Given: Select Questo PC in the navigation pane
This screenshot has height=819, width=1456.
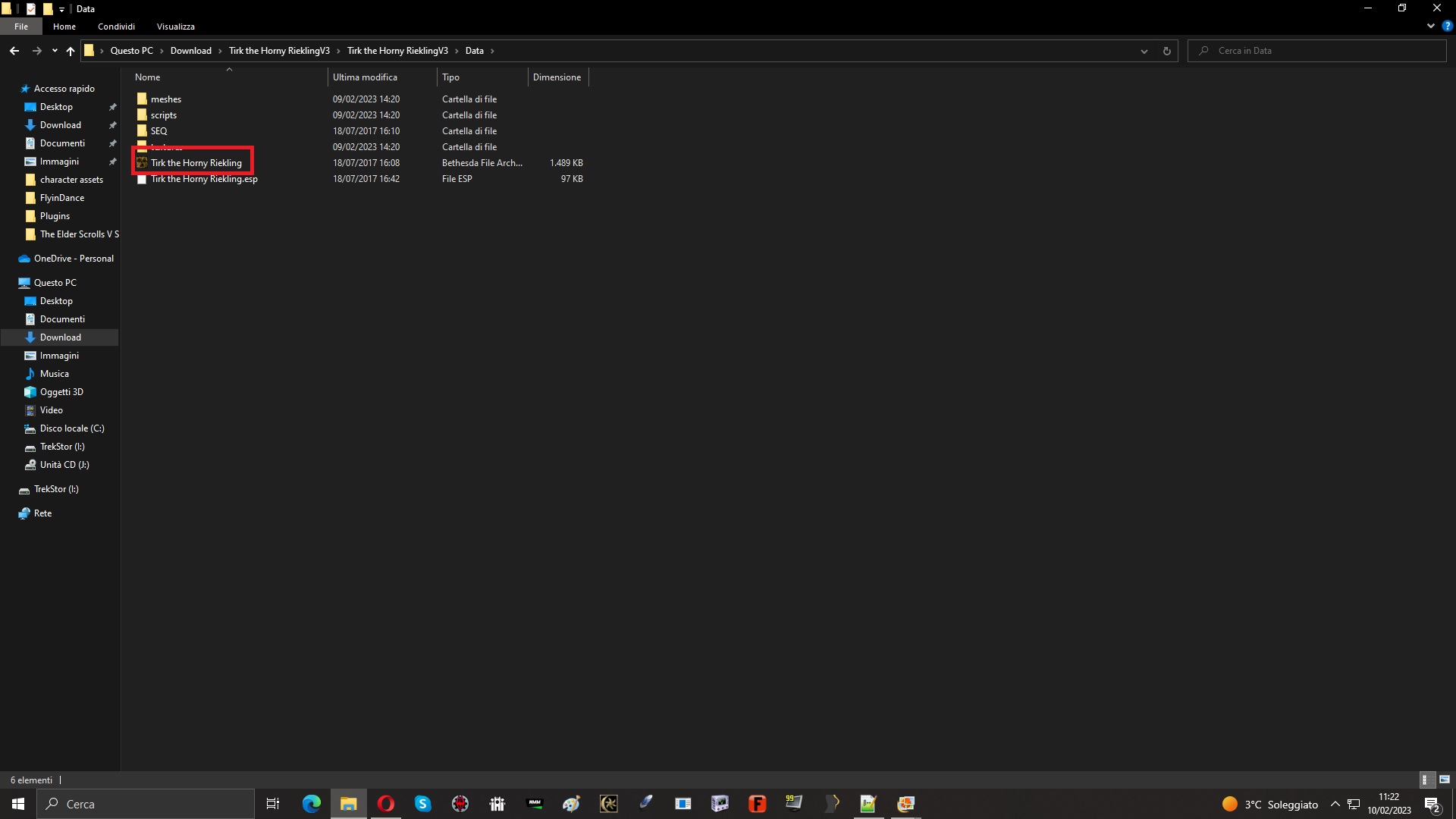Looking at the screenshot, I should [55, 283].
